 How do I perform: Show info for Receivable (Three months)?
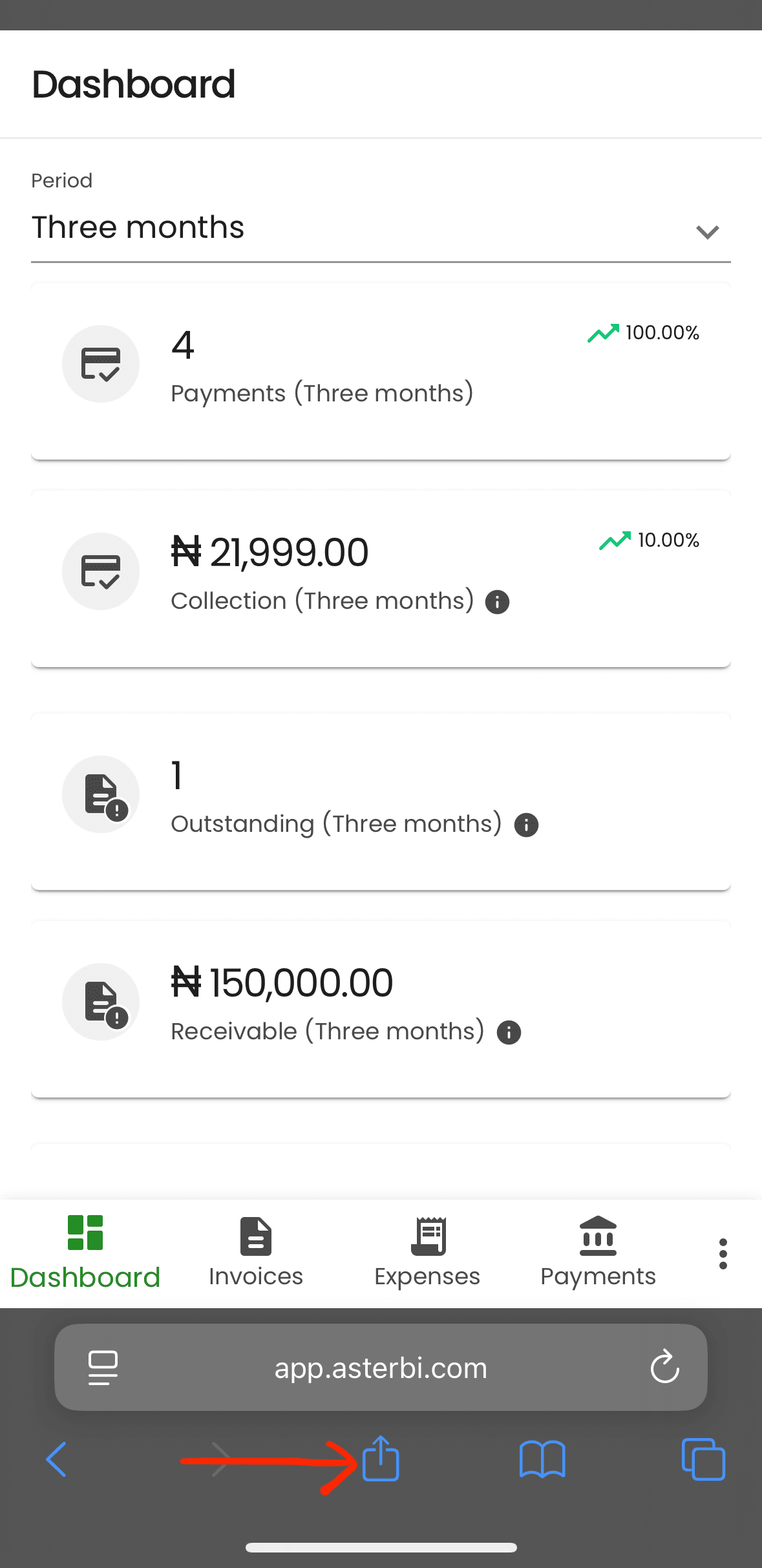509,1032
